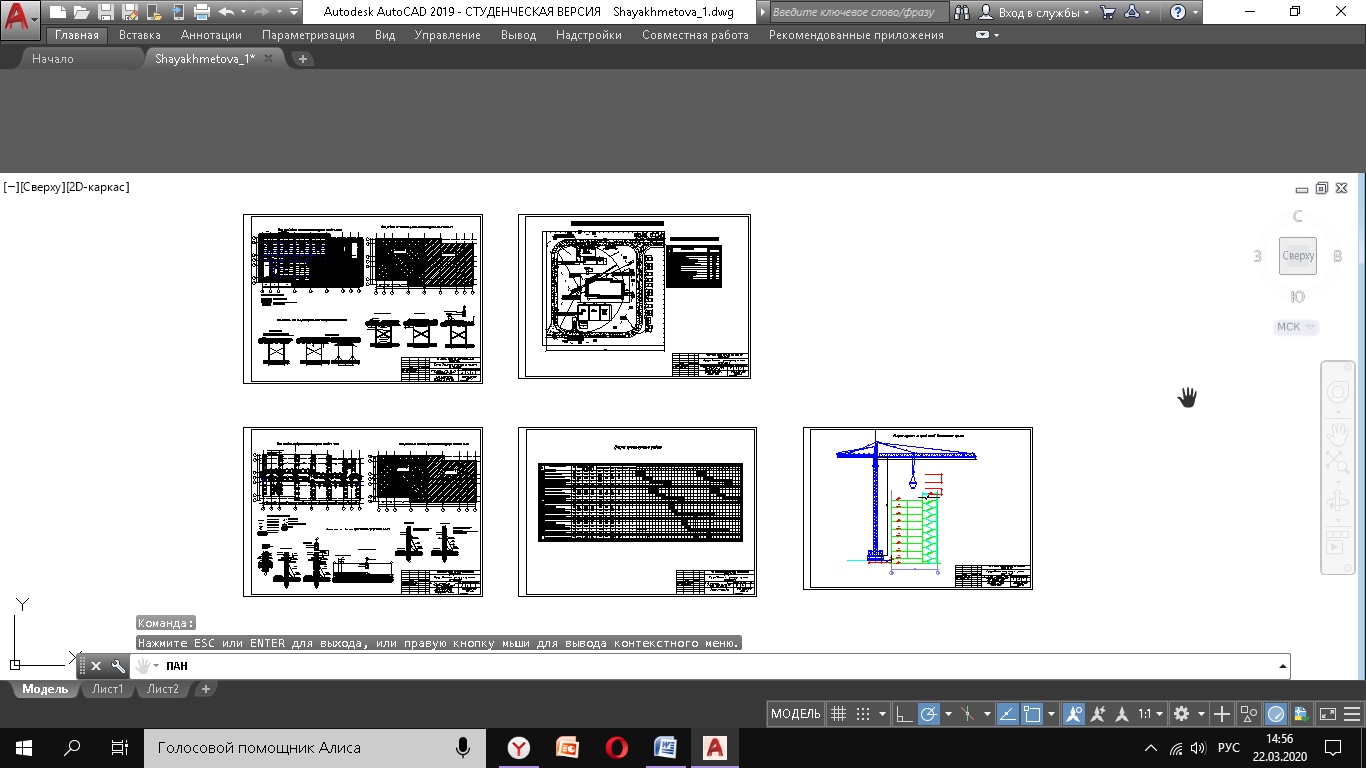The width and height of the screenshot is (1366, 768).
Task: Open the 'Вывод' ribbon tab
Action: click(x=518, y=35)
